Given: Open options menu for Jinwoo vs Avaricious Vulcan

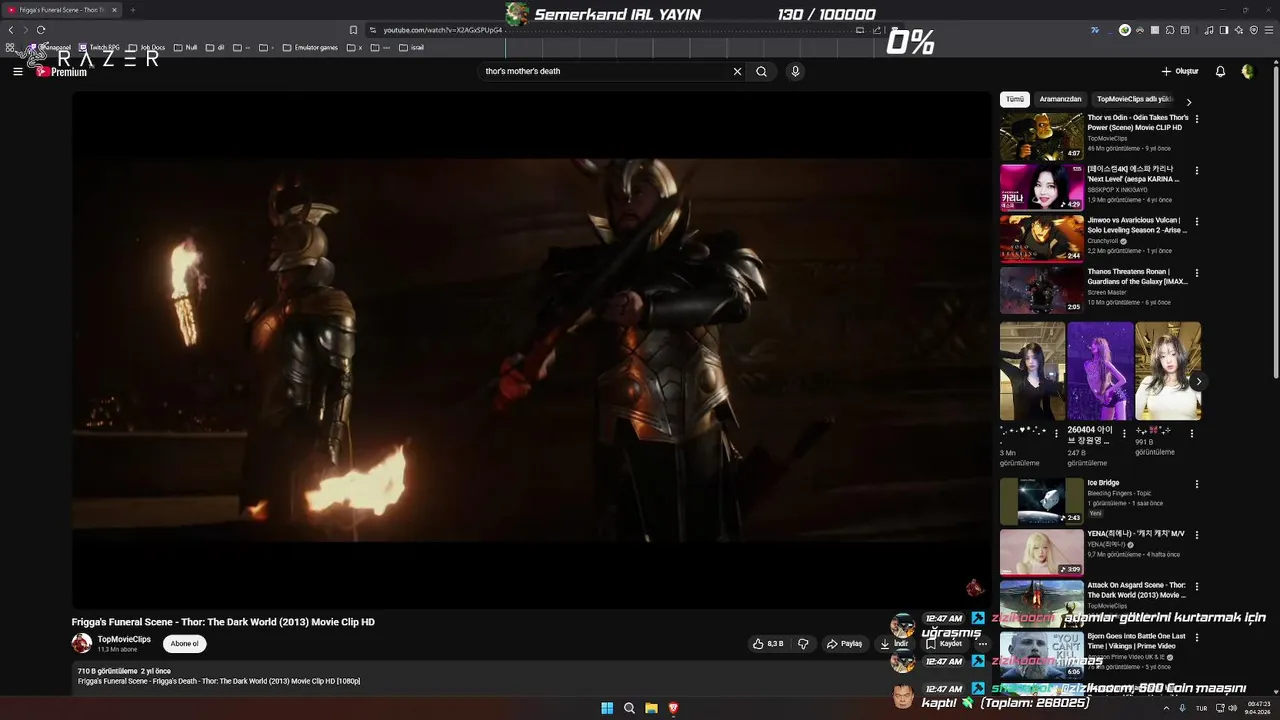Looking at the screenshot, I should [1197, 221].
